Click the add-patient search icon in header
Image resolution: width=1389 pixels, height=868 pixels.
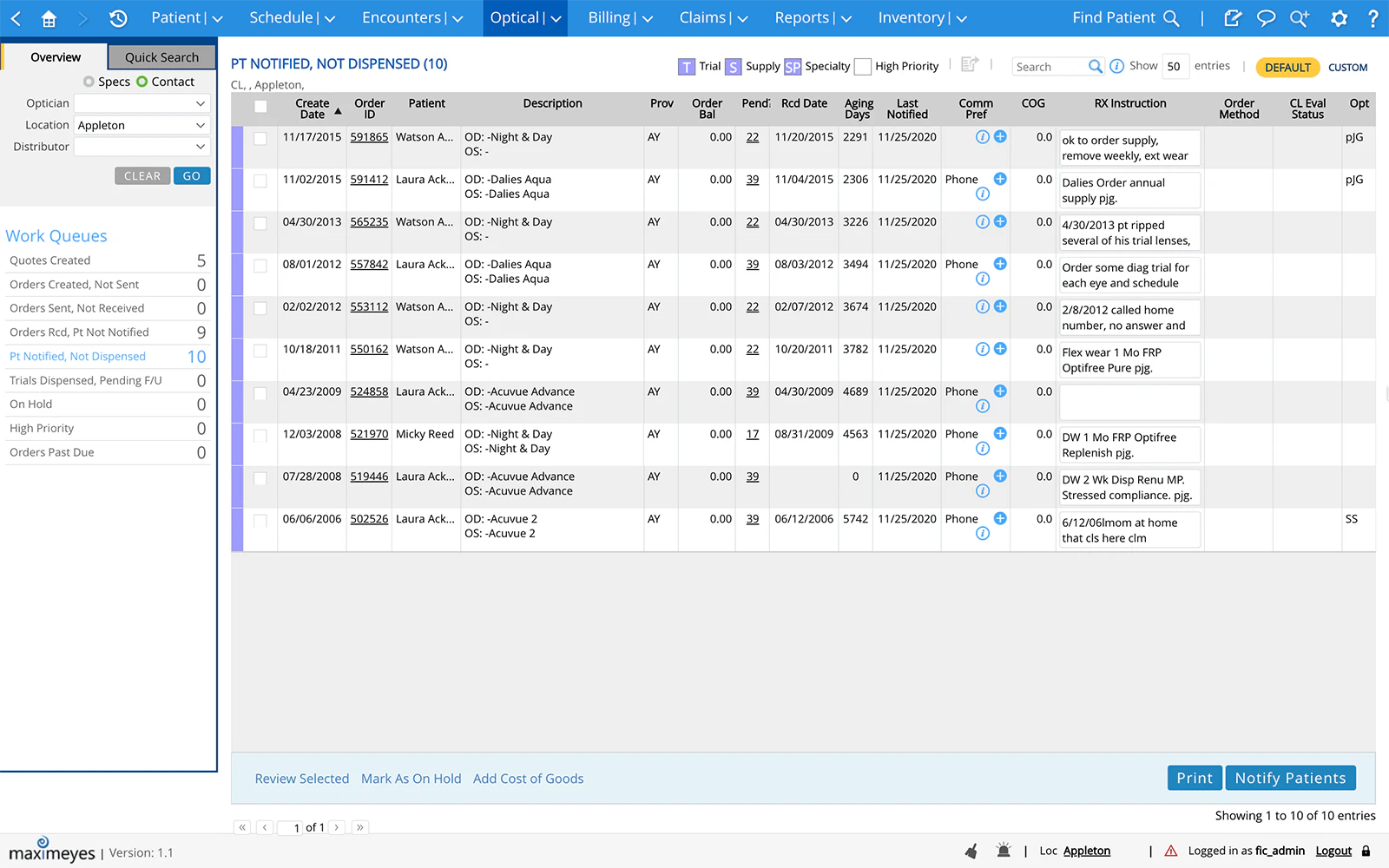click(x=1300, y=17)
